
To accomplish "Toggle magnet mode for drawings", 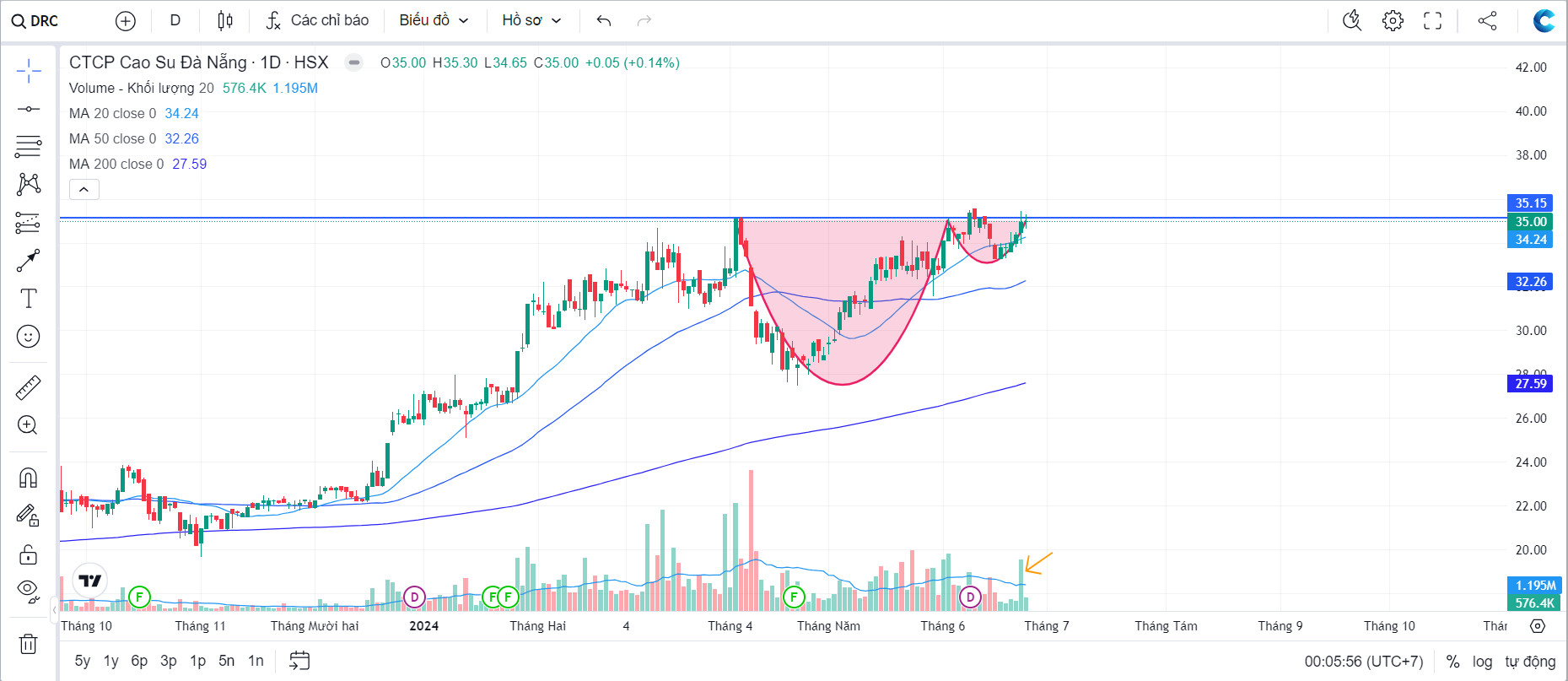I will coord(28,478).
